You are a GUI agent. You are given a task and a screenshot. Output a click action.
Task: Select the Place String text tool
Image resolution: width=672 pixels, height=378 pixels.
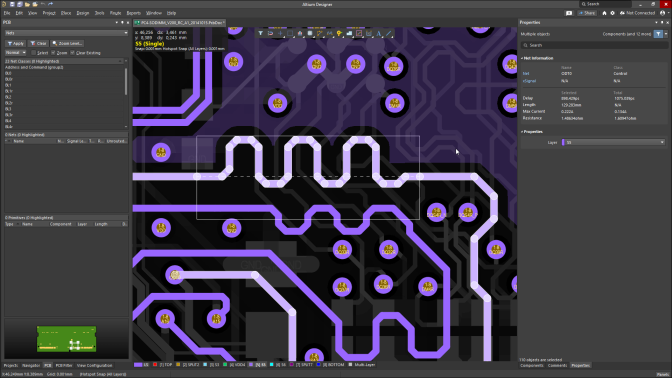(379, 33)
